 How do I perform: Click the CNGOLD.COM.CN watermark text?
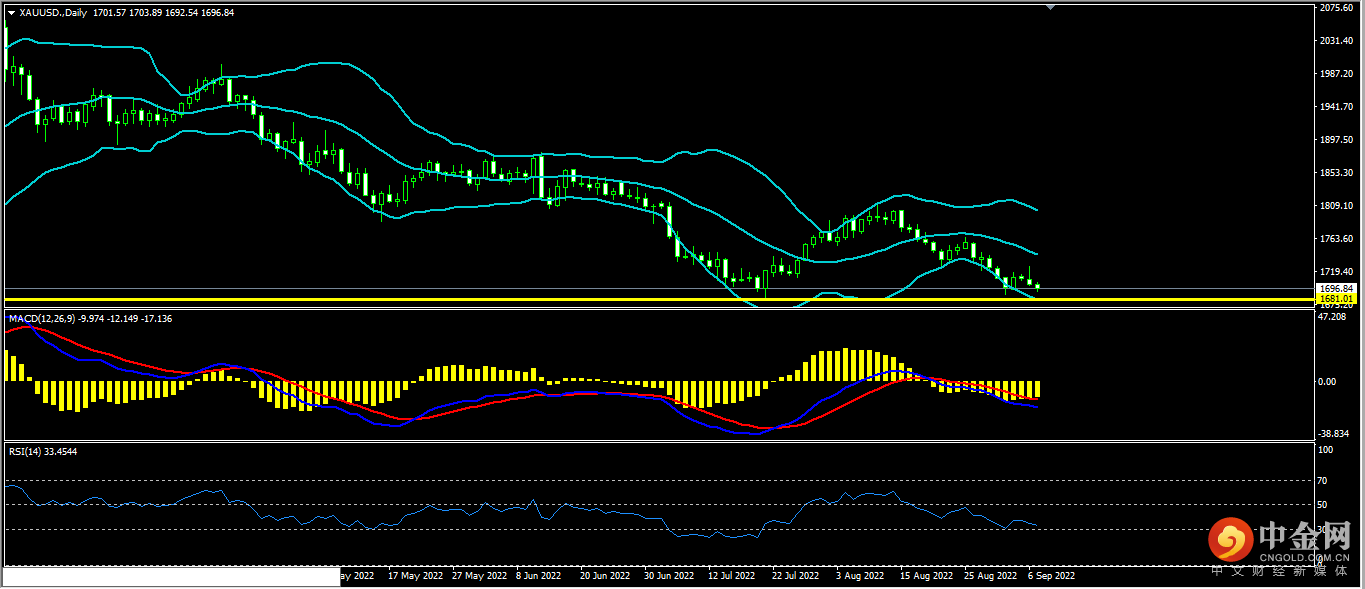(1305, 560)
